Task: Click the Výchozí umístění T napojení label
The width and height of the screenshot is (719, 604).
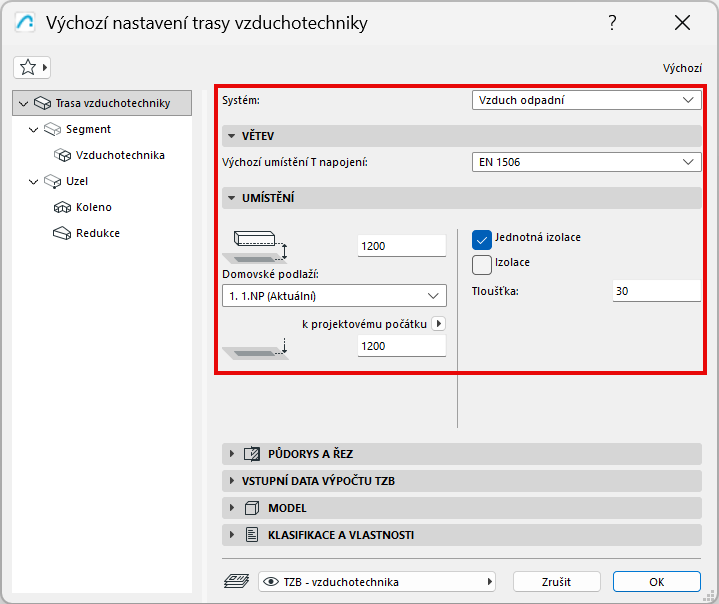Action: coord(295,162)
